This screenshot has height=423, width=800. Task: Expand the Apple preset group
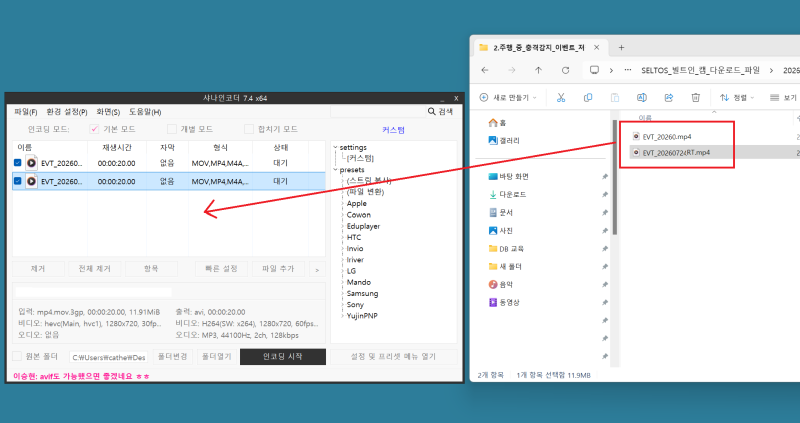click(342, 204)
